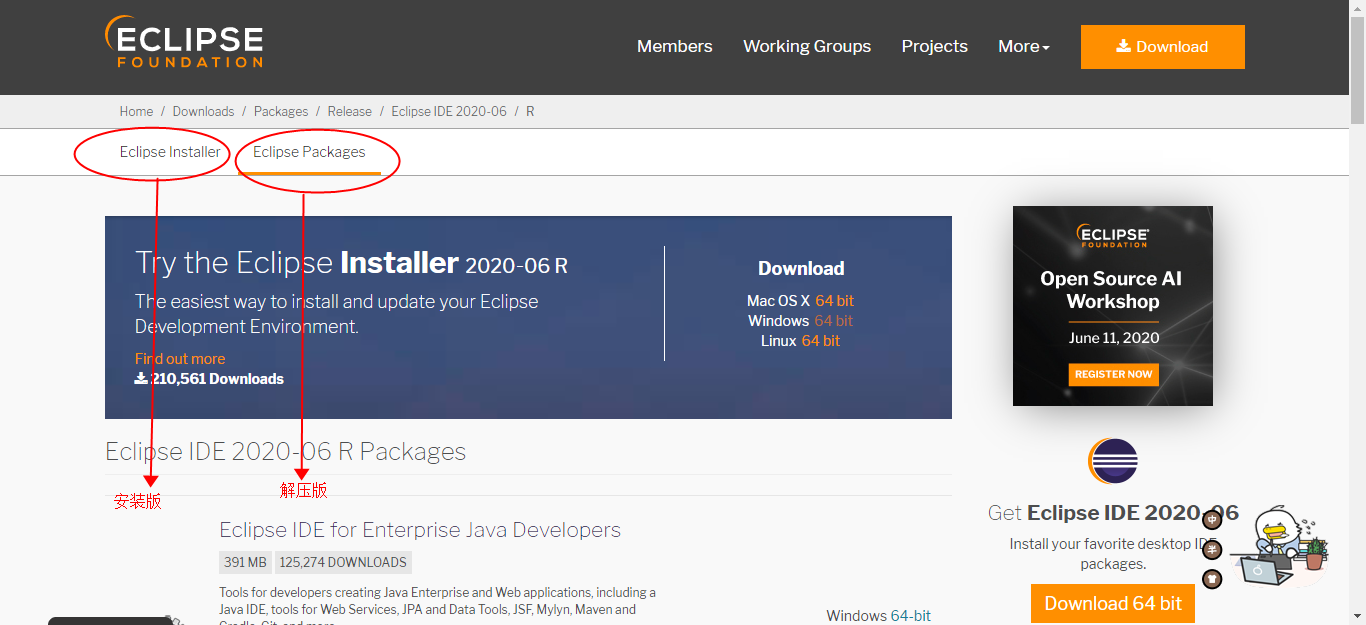Go to Release breadcrumb

pos(349,111)
